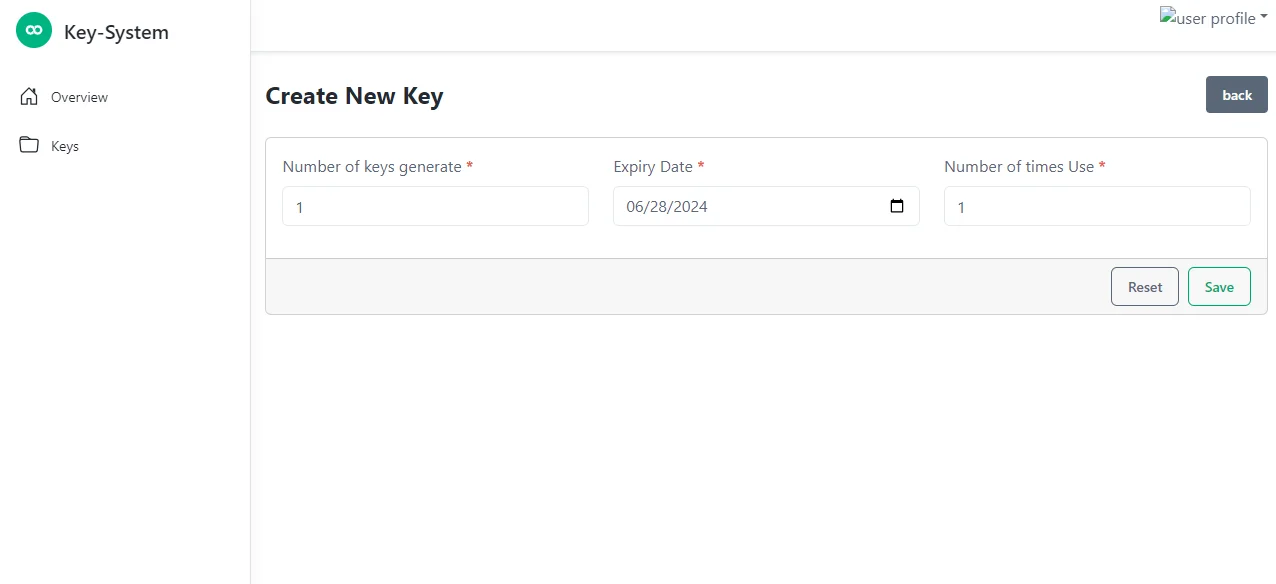Image resolution: width=1276 pixels, height=584 pixels.
Task: Open the calendar picker icon
Action: point(897,206)
